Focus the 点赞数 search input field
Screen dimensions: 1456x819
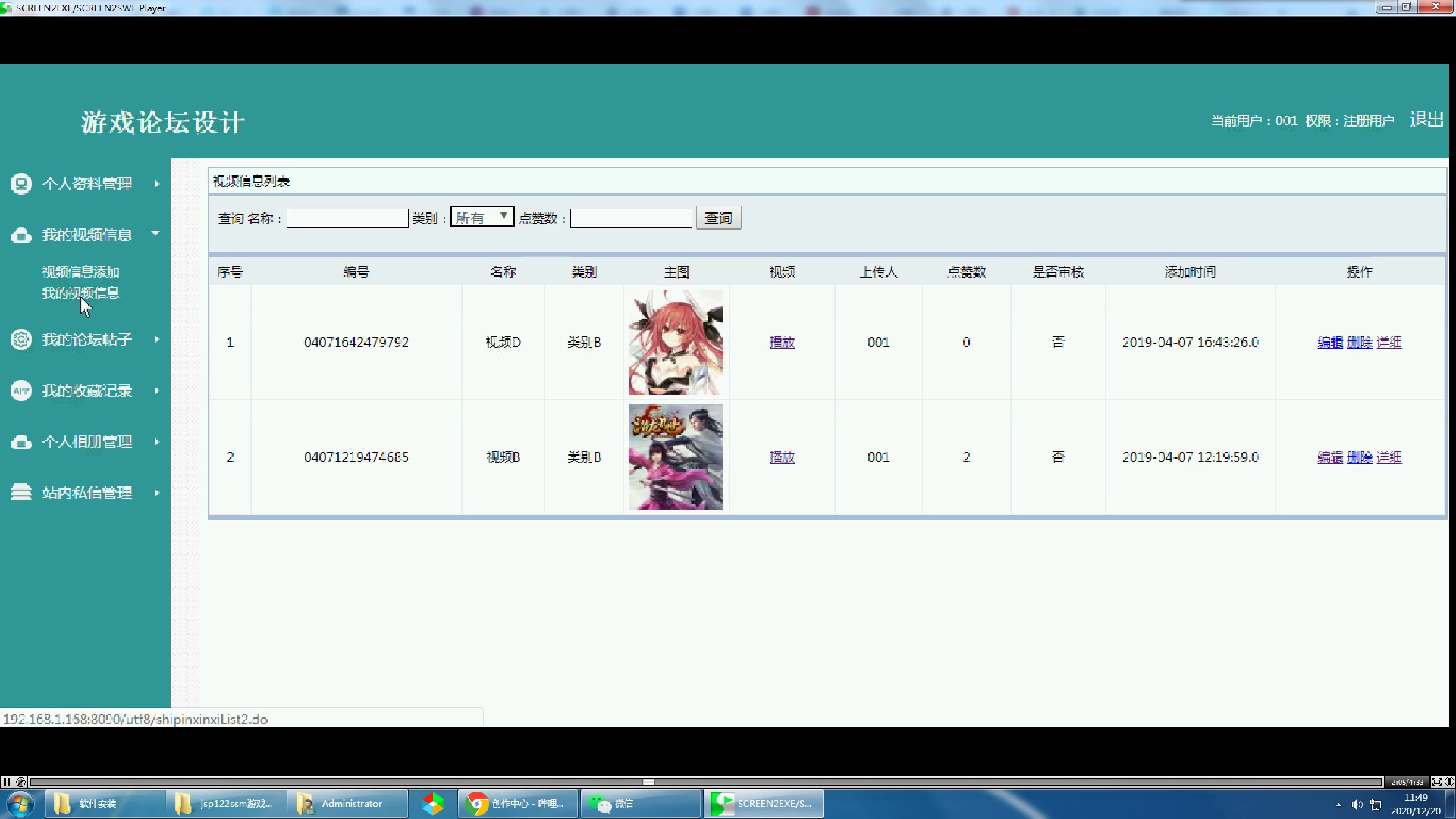(631, 218)
